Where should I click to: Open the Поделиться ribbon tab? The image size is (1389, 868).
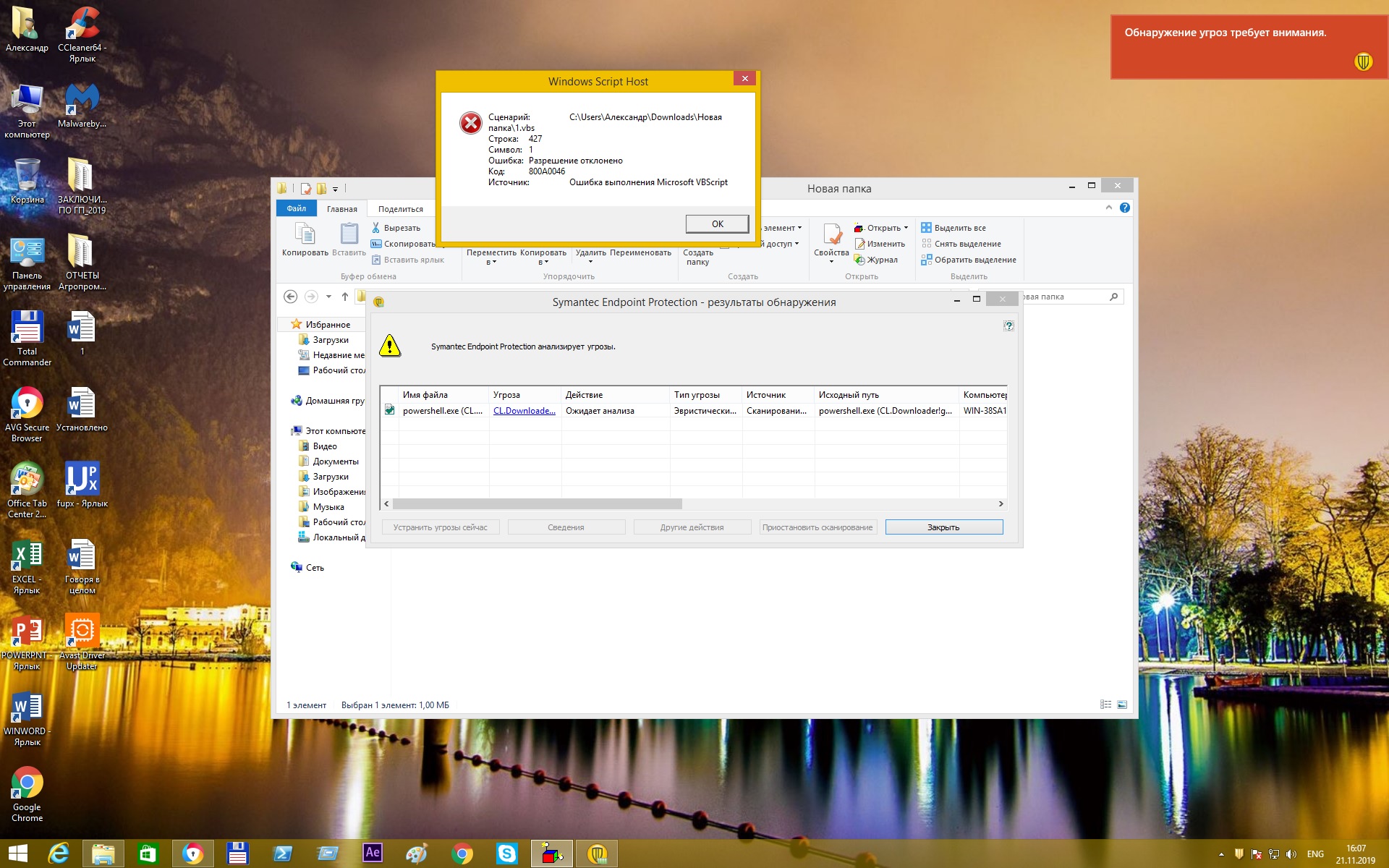click(x=400, y=209)
